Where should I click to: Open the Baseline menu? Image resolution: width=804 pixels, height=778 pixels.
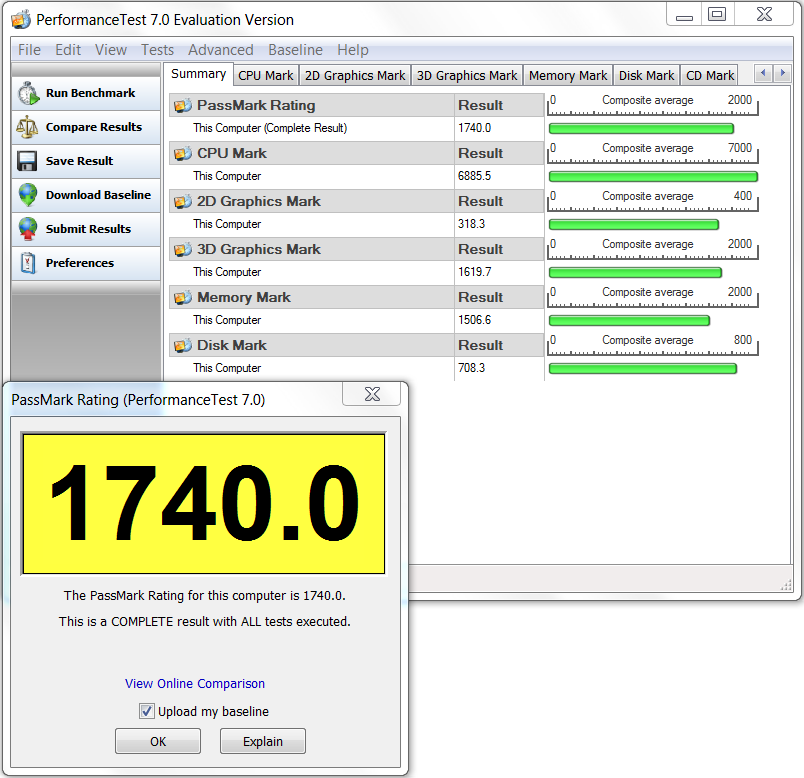pos(295,50)
